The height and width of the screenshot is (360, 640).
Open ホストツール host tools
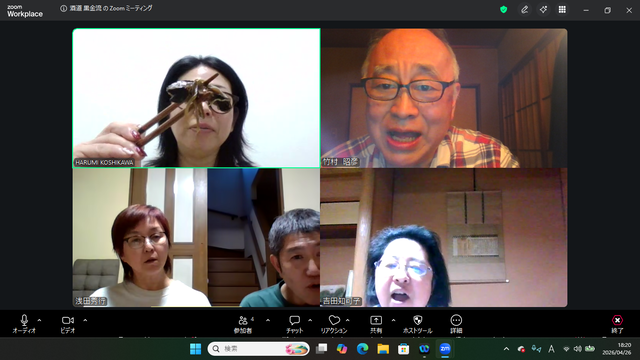coord(418,324)
